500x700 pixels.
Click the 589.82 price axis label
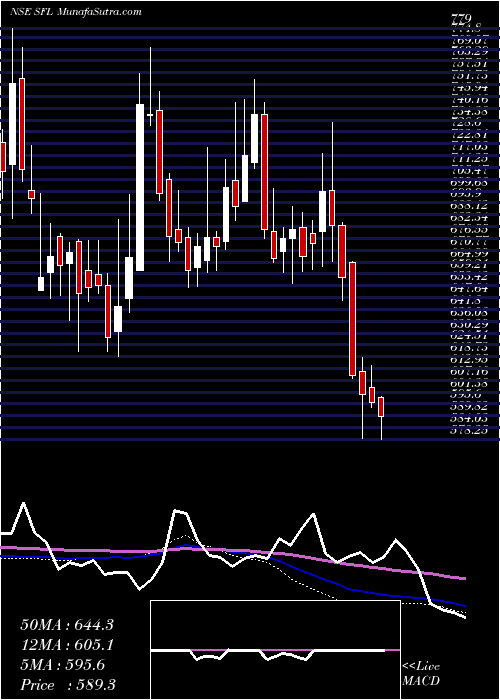(469, 407)
